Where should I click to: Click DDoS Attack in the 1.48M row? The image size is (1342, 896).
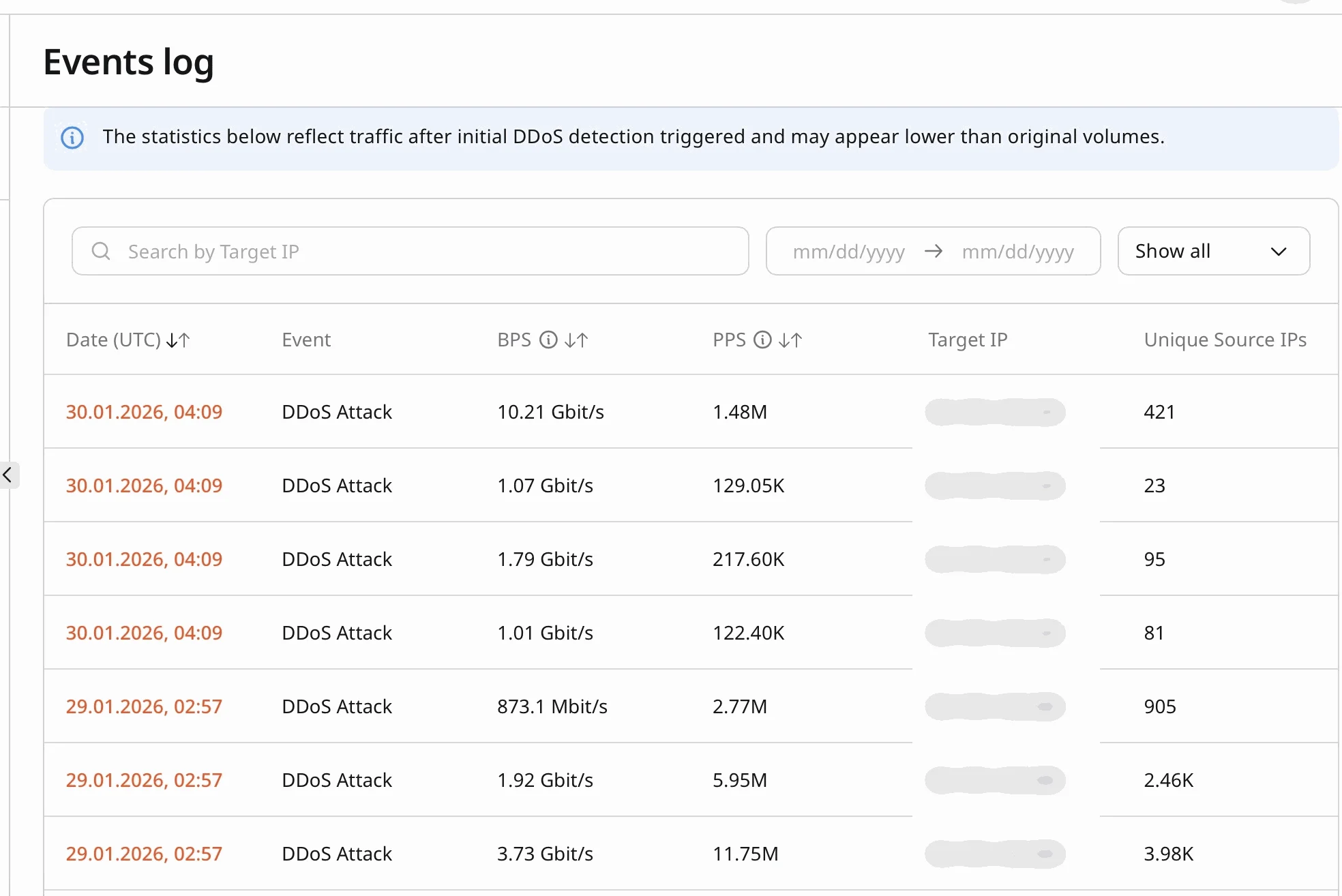point(337,412)
